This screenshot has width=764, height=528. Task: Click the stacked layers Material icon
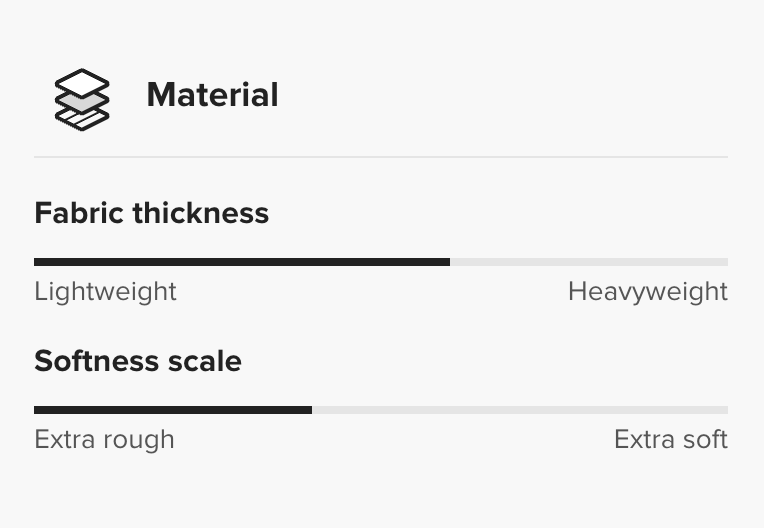point(82,98)
